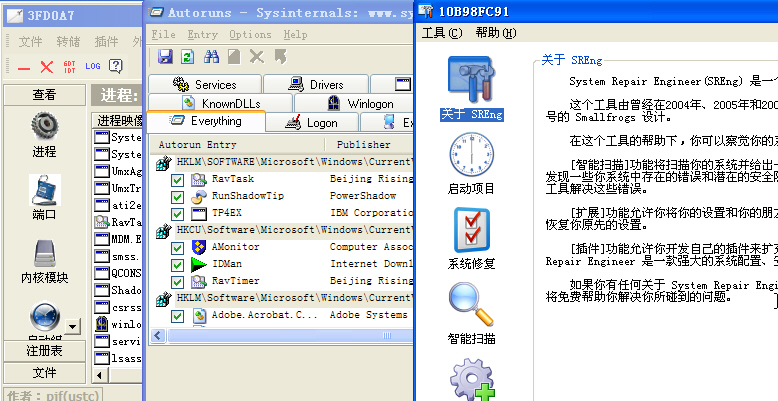Uncheck the TP4EX autorun entry
This screenshot has width=778, height=401.
tap(177, 214)
